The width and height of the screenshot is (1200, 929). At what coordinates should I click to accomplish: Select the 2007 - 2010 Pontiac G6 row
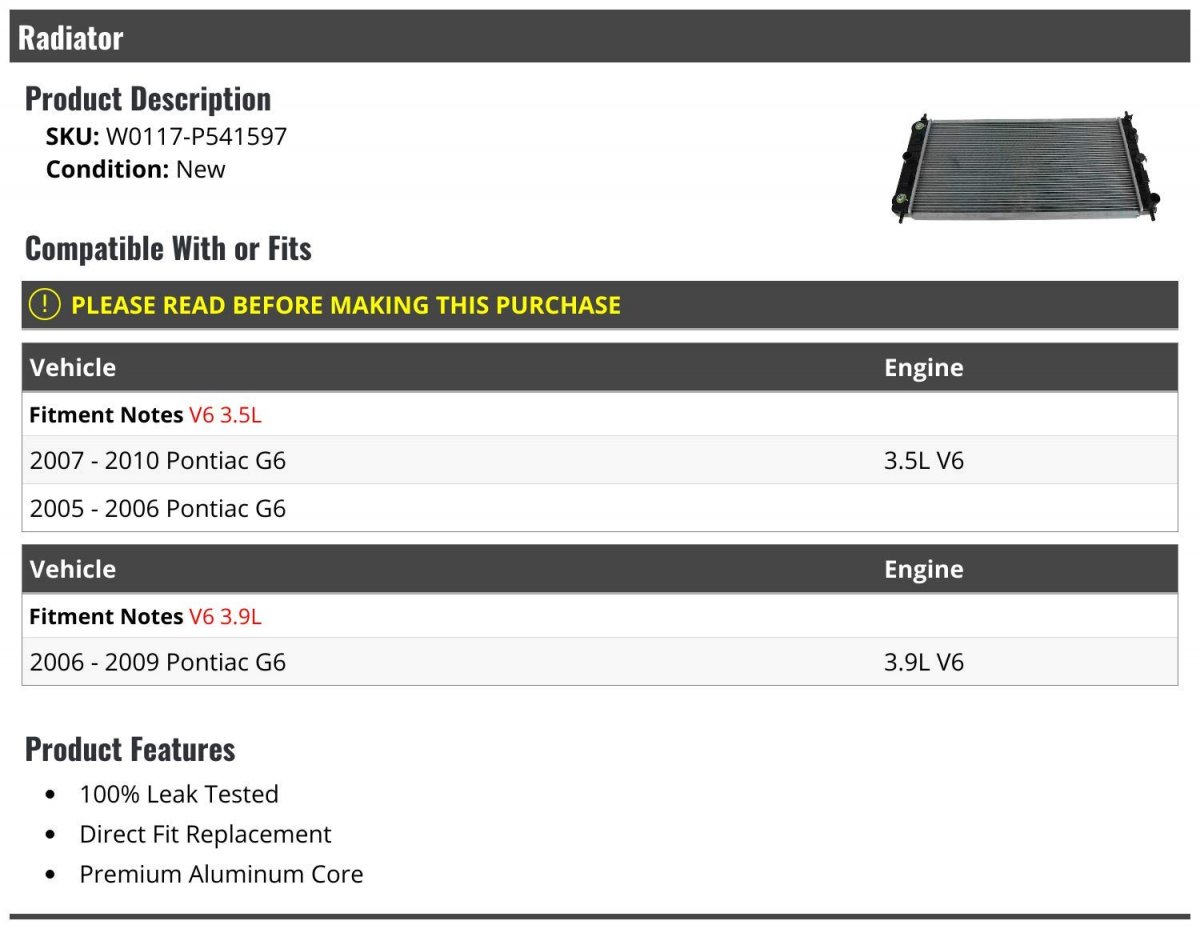click(158, 461)
